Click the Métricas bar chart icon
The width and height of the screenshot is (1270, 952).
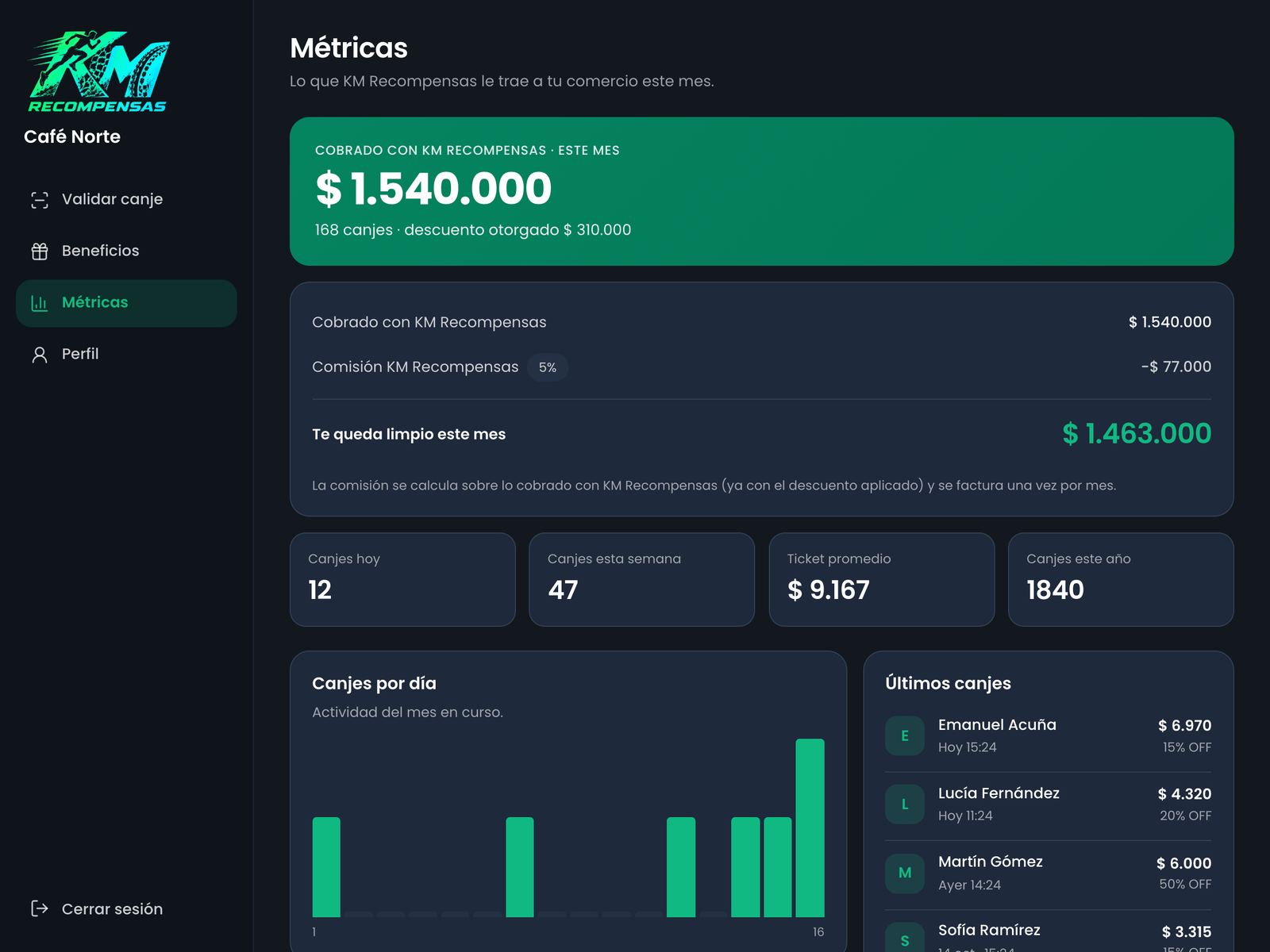pos(40,303)
